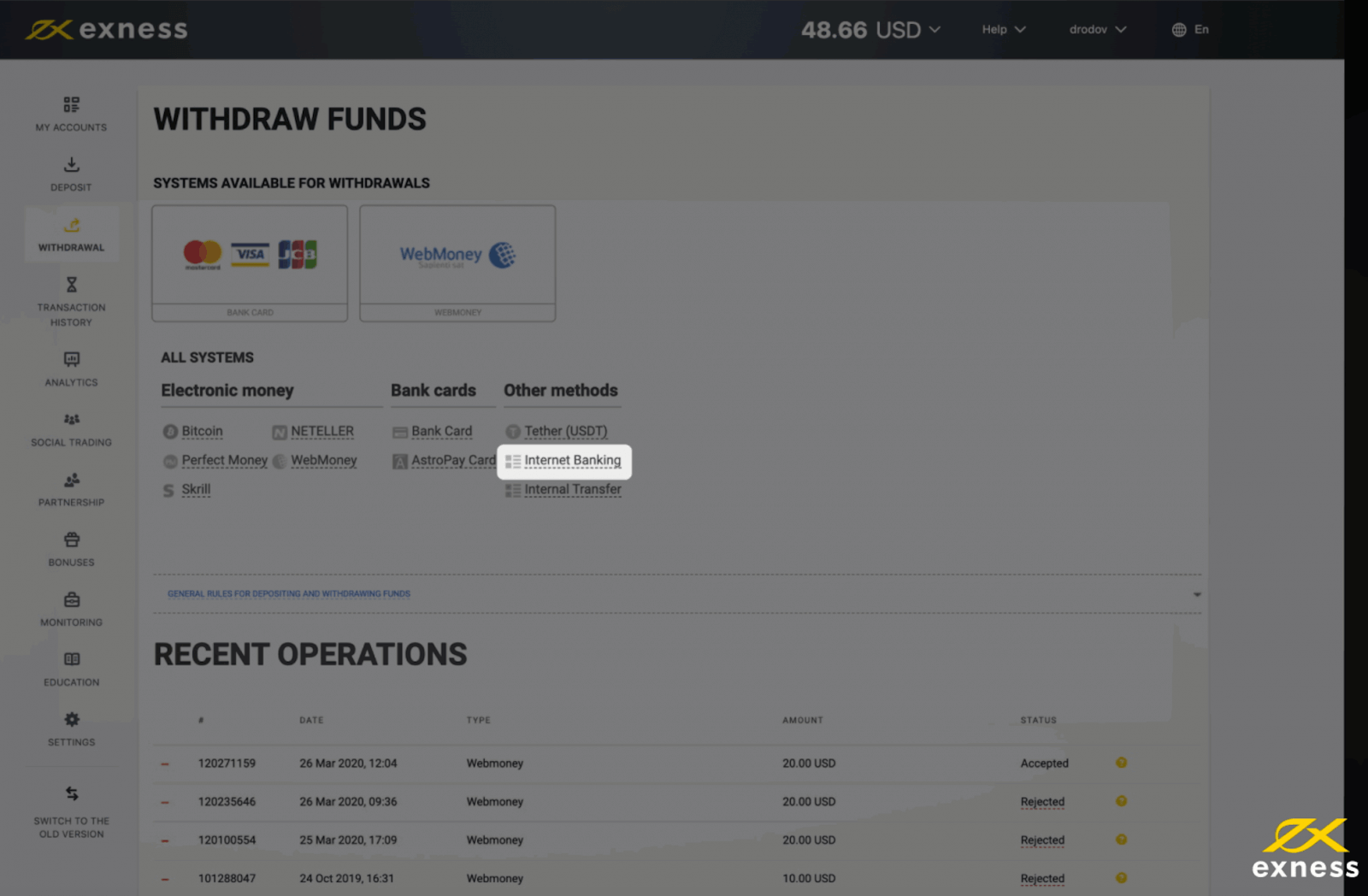Open Transaction History page
1368x896 pixels.
pos(71,302)
